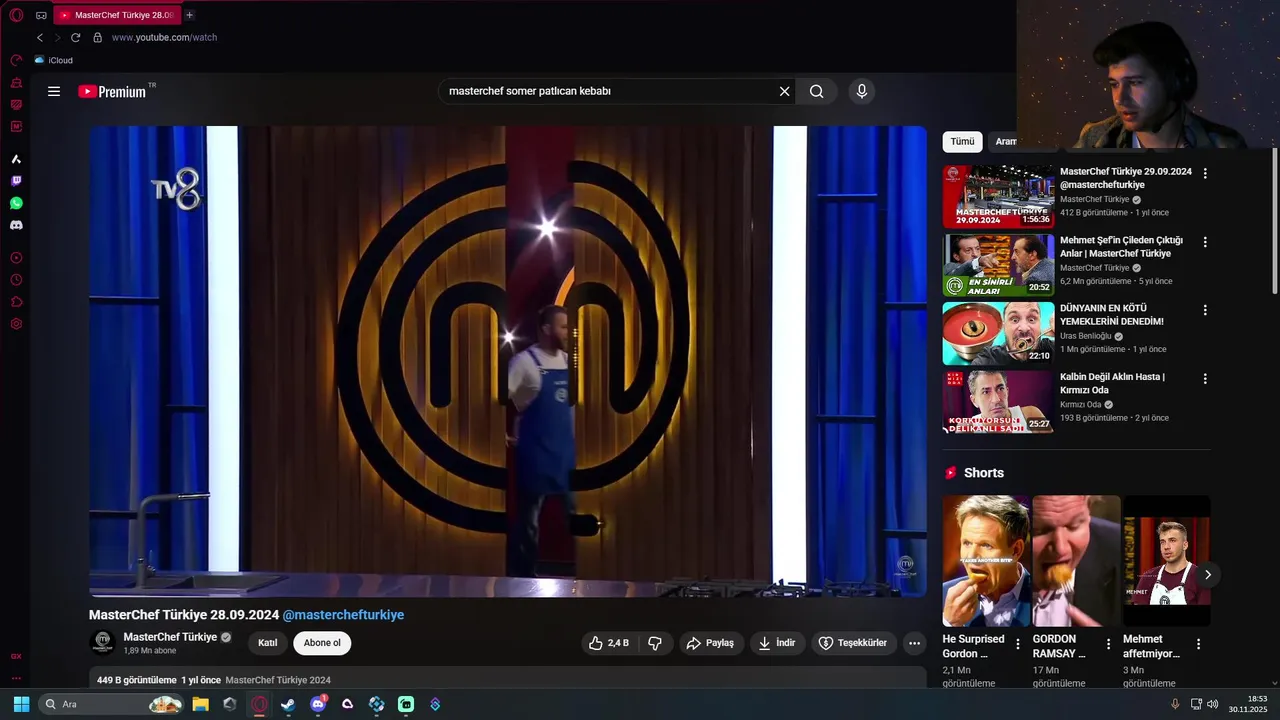Clear the search box with the X
The width and height of the screenshot is (1280, 720).
[x=785, y=91]
